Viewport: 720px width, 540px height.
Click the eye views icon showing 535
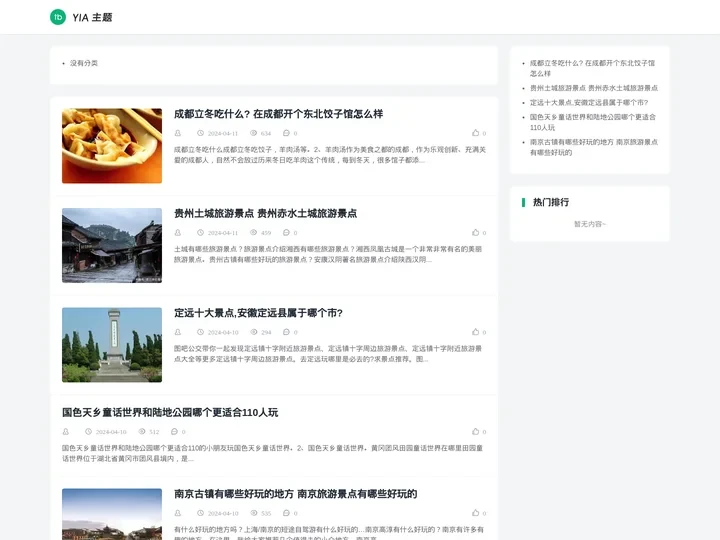(253, 513)
